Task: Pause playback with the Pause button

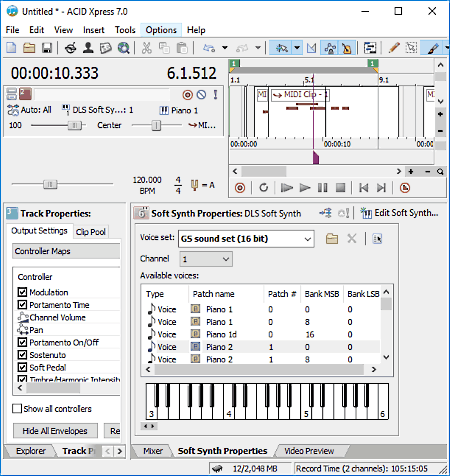Action: (322, 188)
